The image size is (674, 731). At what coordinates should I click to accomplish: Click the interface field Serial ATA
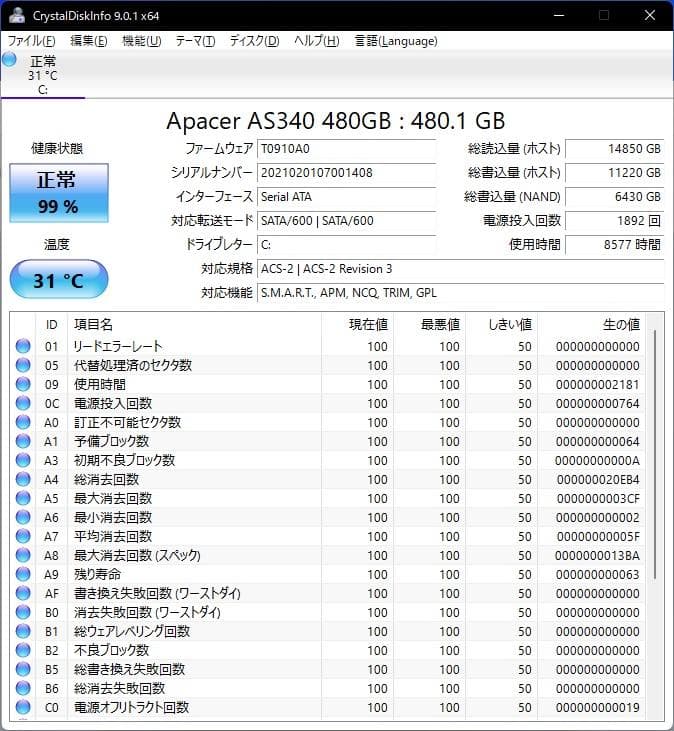pyautogui.click(x=346, y=197)
